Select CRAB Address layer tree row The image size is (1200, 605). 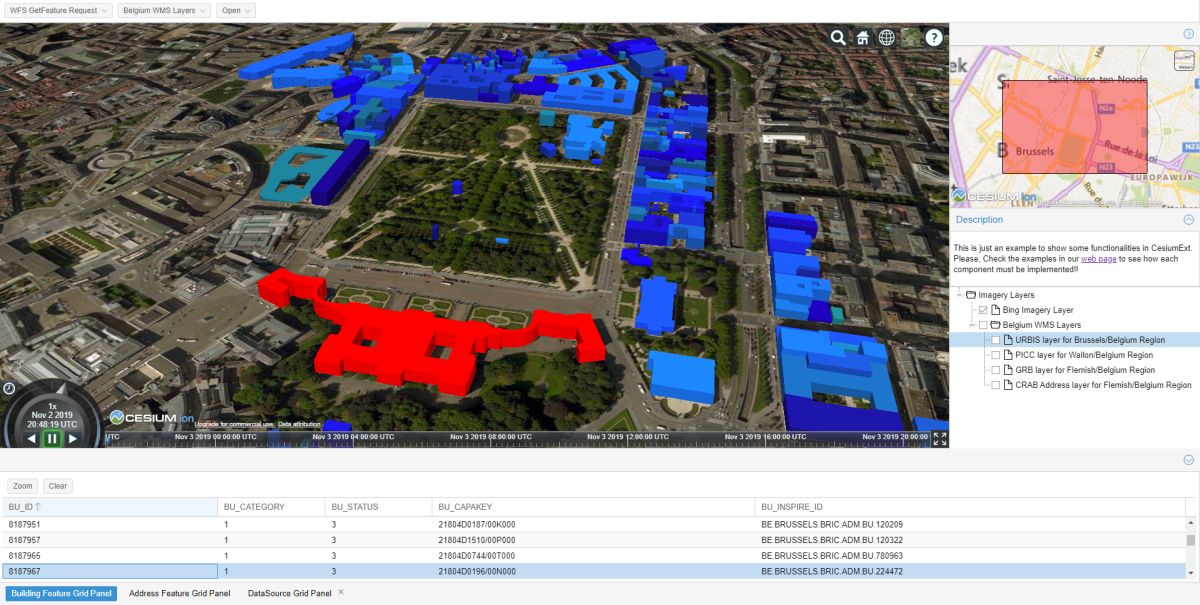[x=1074, y=385]
